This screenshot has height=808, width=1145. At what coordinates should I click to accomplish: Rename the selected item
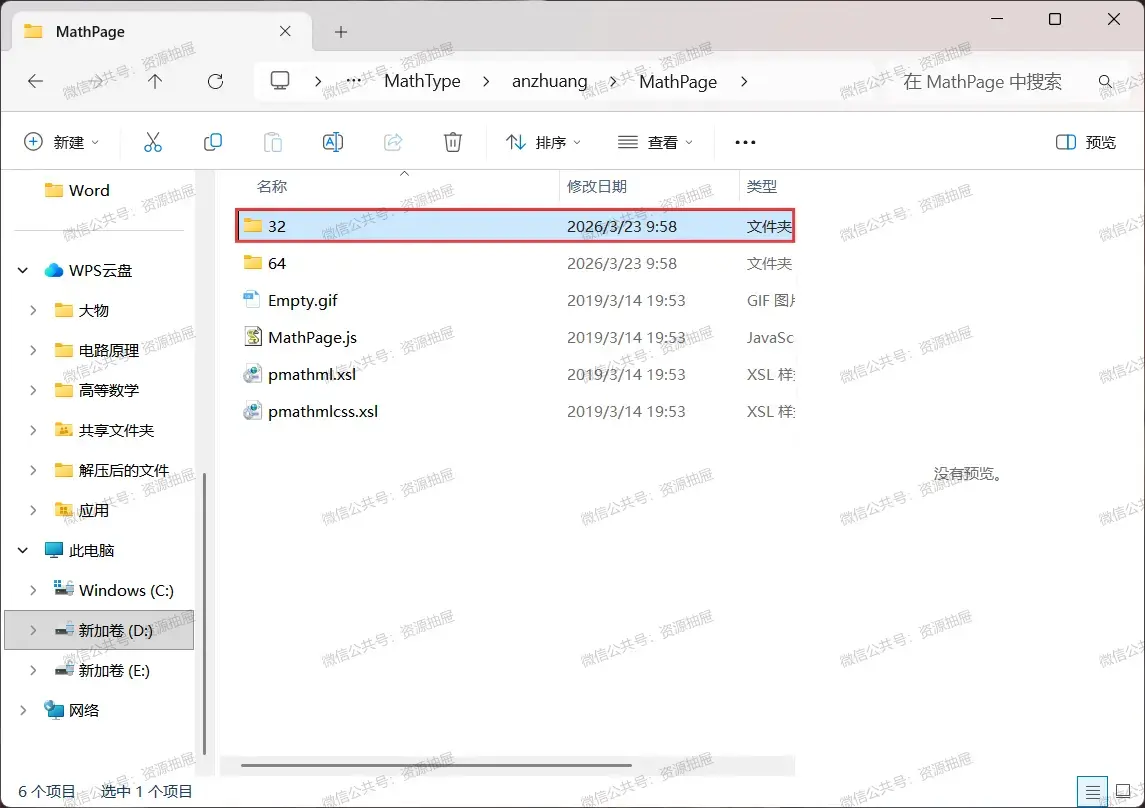pos(333,142)
